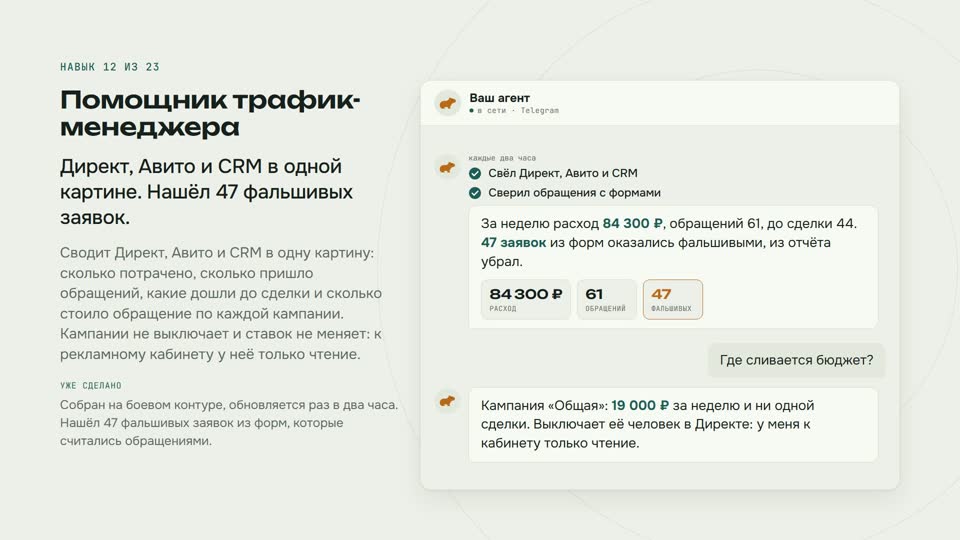The image size is (960, 540).
Task: Click the 'Сверил обращения с формами' step text
Action: pyautogui.click(x=574, y=193)
